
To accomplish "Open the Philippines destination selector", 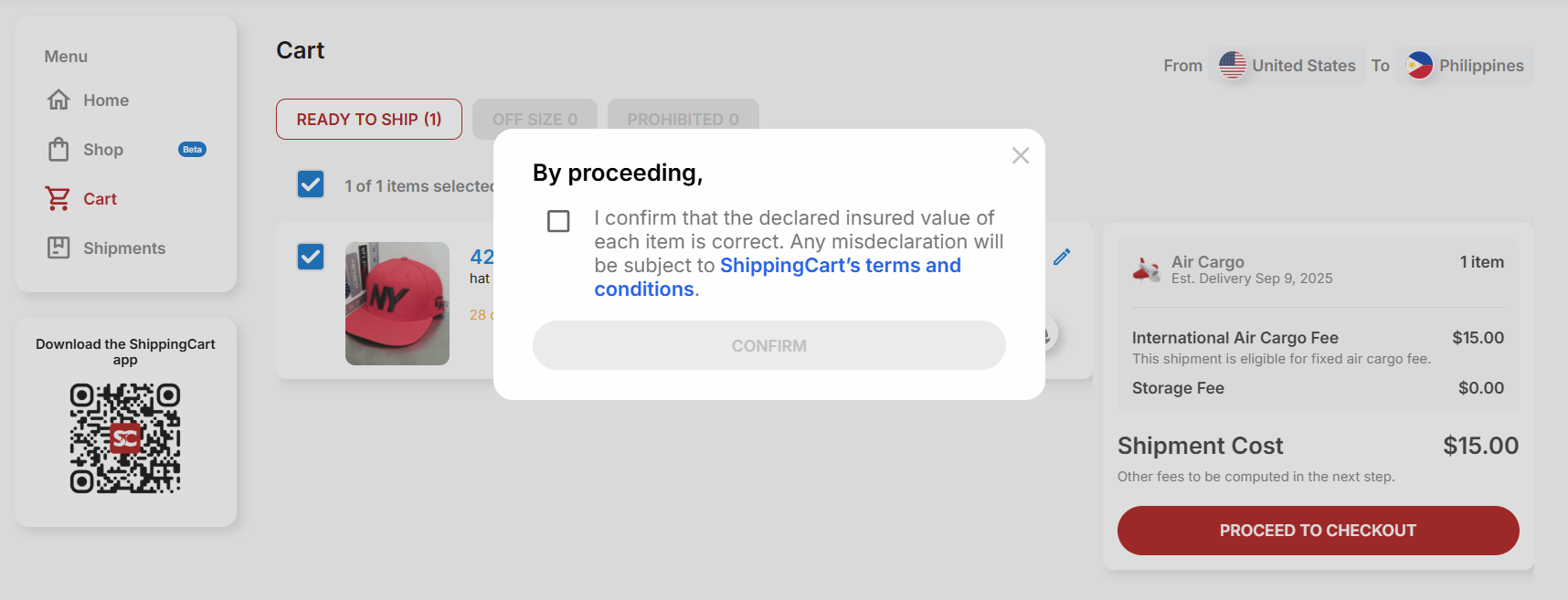I will (x=1465, y=66).
